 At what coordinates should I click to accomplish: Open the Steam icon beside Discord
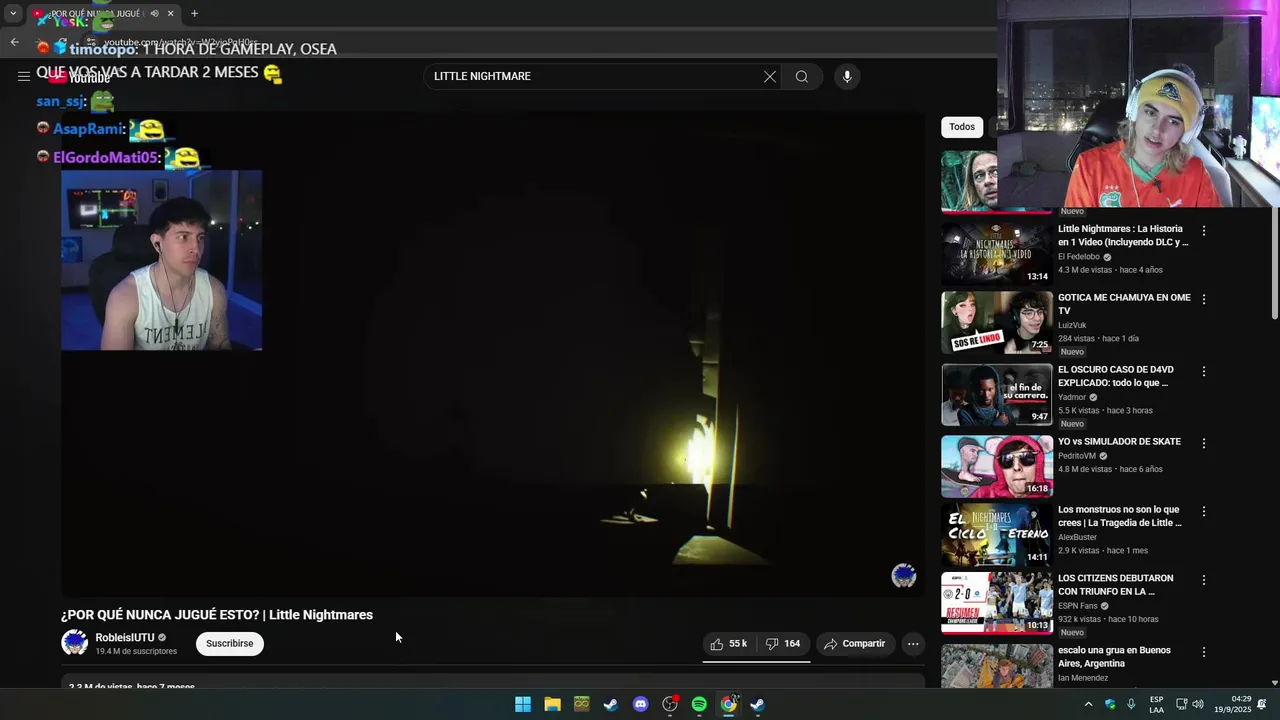click(x=611, y=704)
